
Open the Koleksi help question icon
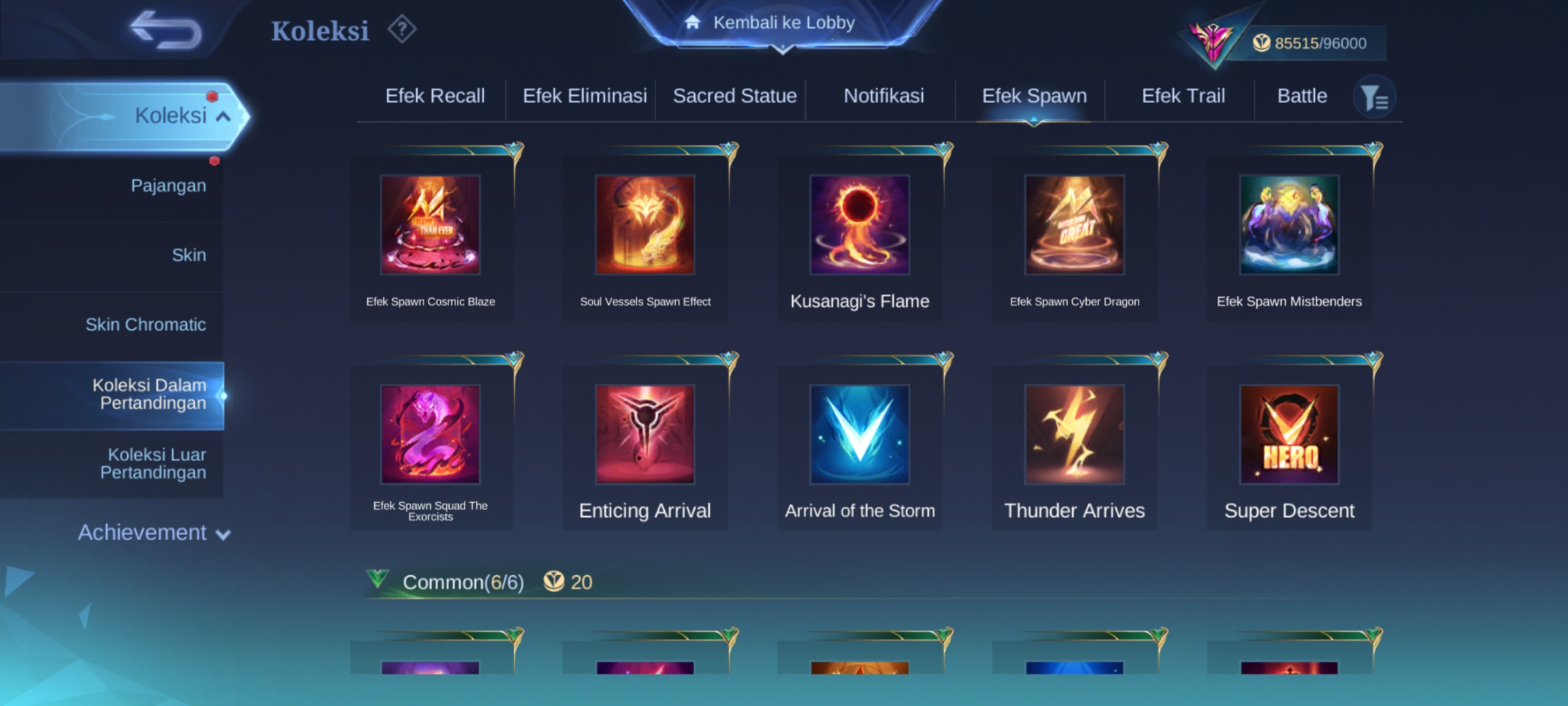(402, 29)
